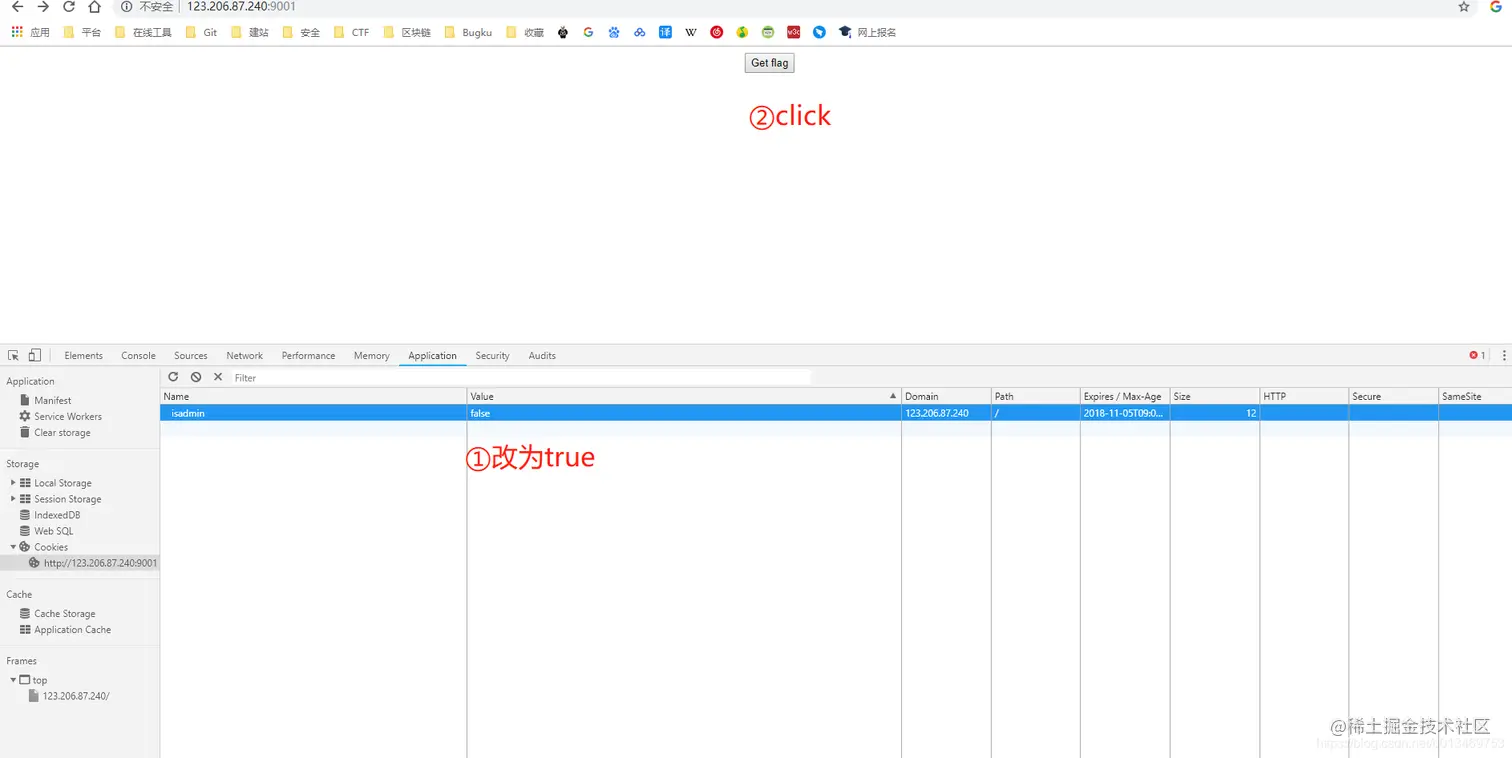The width and height of the screenshot is (1512, 758).
Task: Sort cookies by Expires / Max-Age column
Action: tap(1125, 396)
